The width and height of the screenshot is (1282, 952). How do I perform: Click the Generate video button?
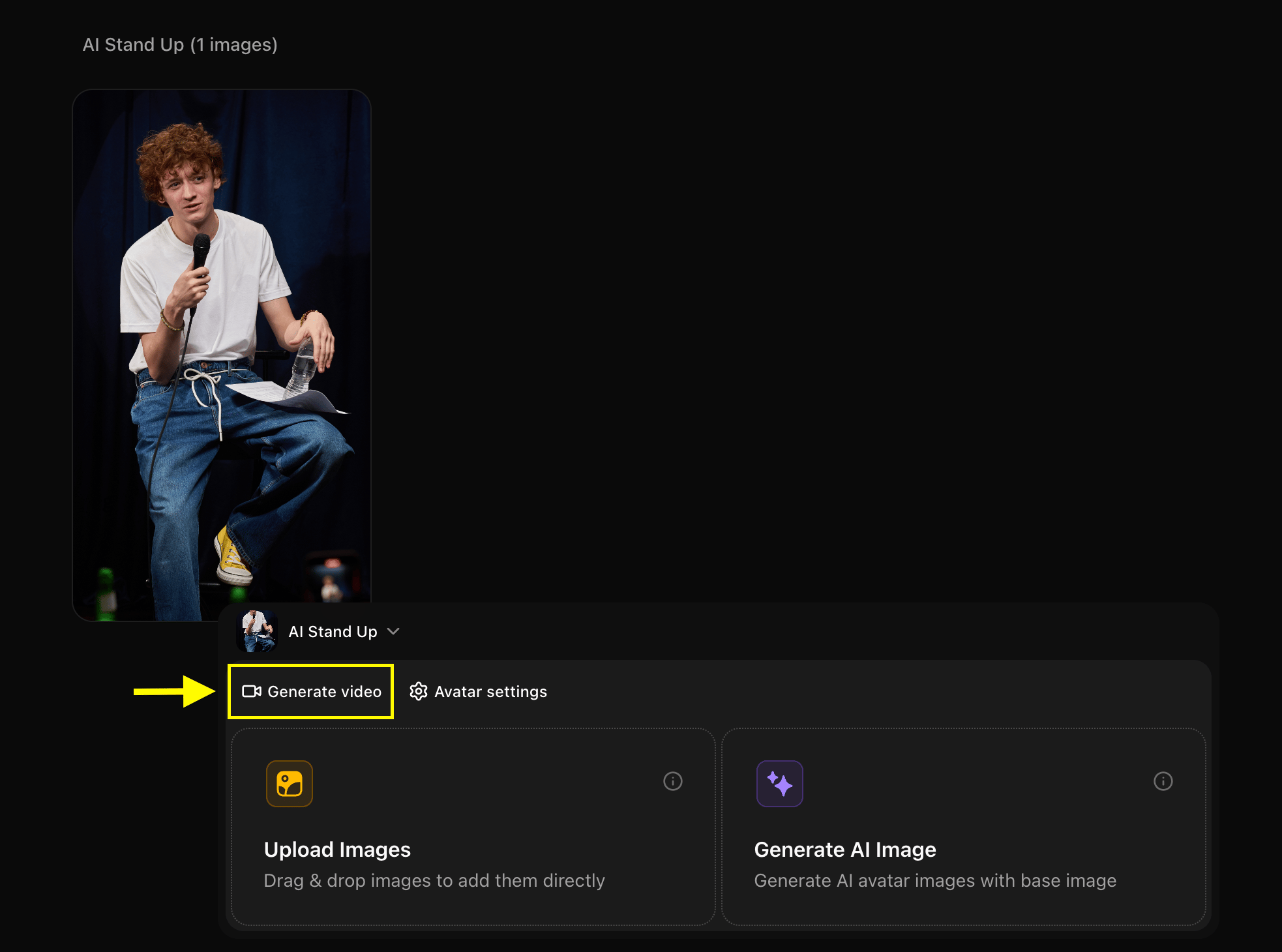(311, 691)
